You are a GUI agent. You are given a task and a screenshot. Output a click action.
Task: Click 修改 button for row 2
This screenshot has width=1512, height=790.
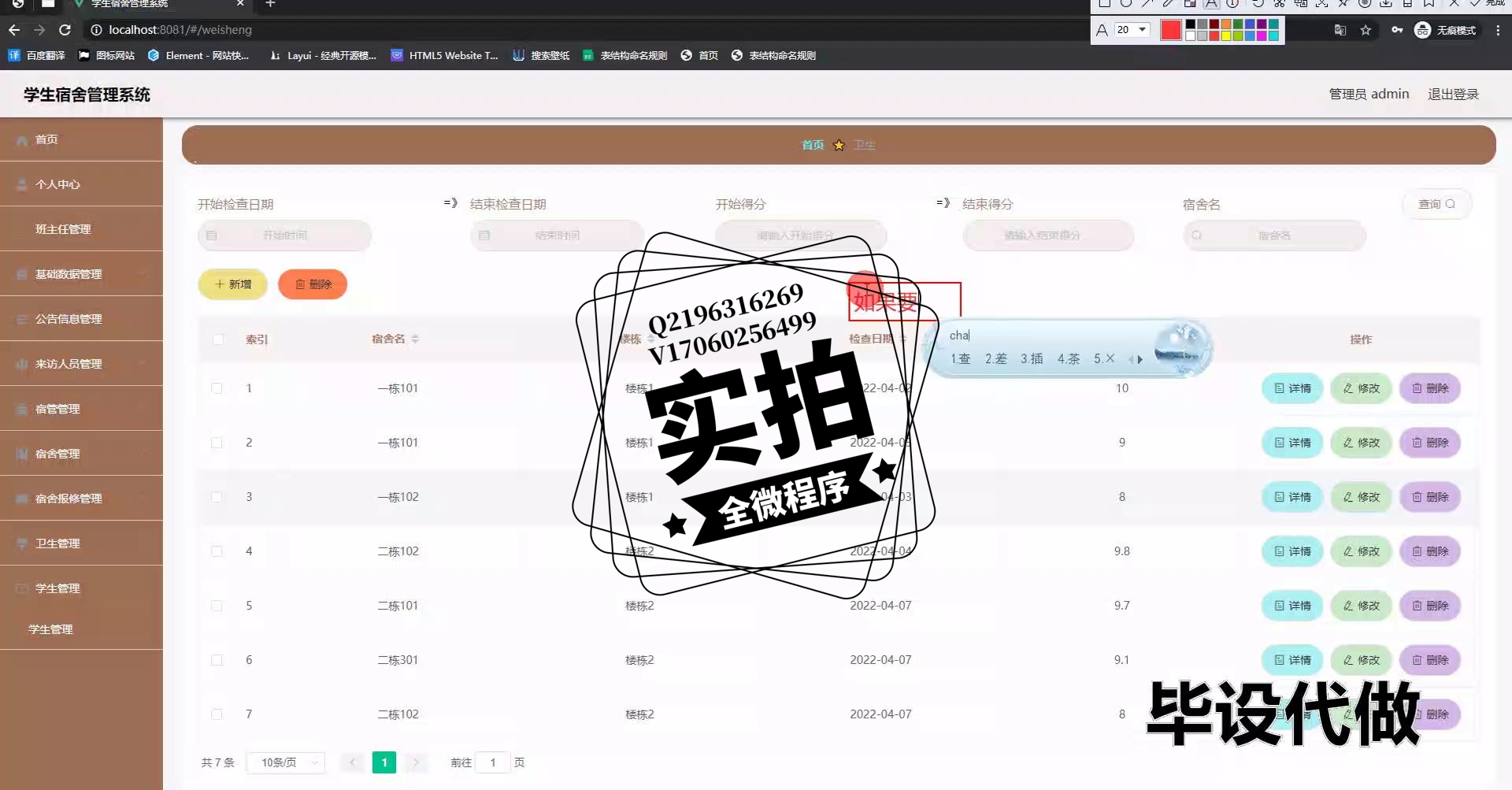1361,443
